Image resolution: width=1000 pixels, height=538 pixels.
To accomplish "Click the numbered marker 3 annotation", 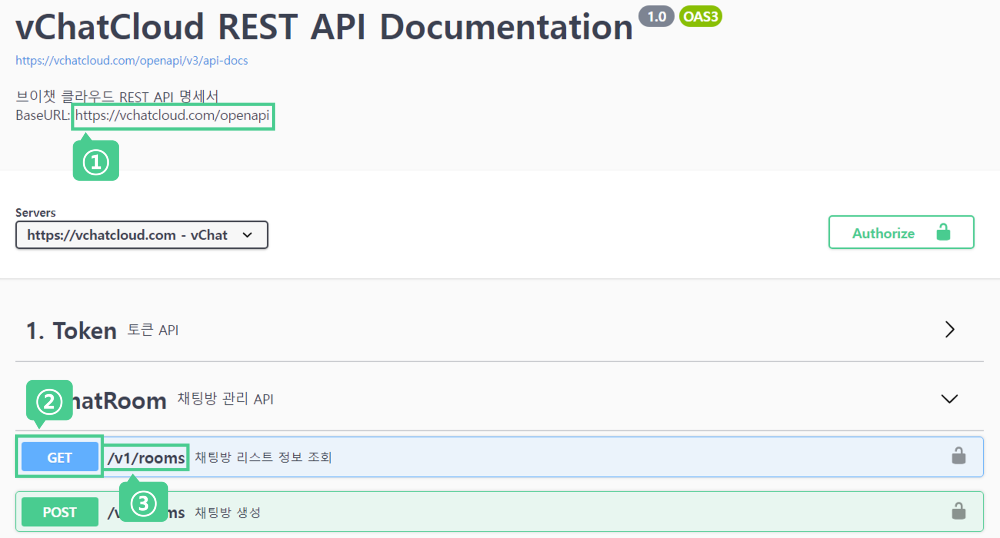I will point(144,503).
